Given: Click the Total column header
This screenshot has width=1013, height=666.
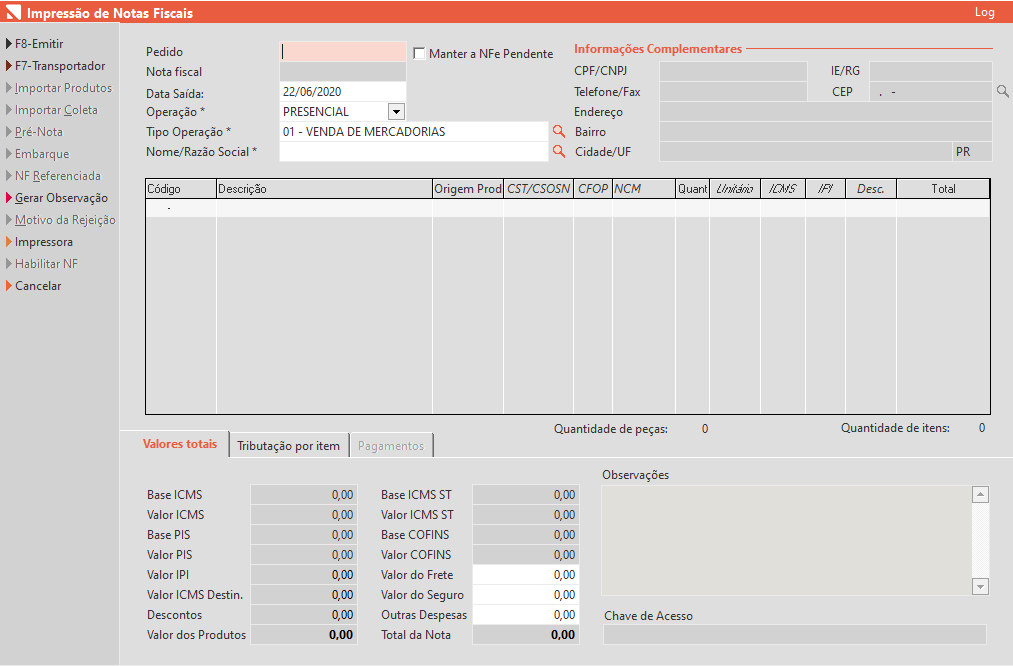Looking at the screenshot, I should click(x=943, y=189).
